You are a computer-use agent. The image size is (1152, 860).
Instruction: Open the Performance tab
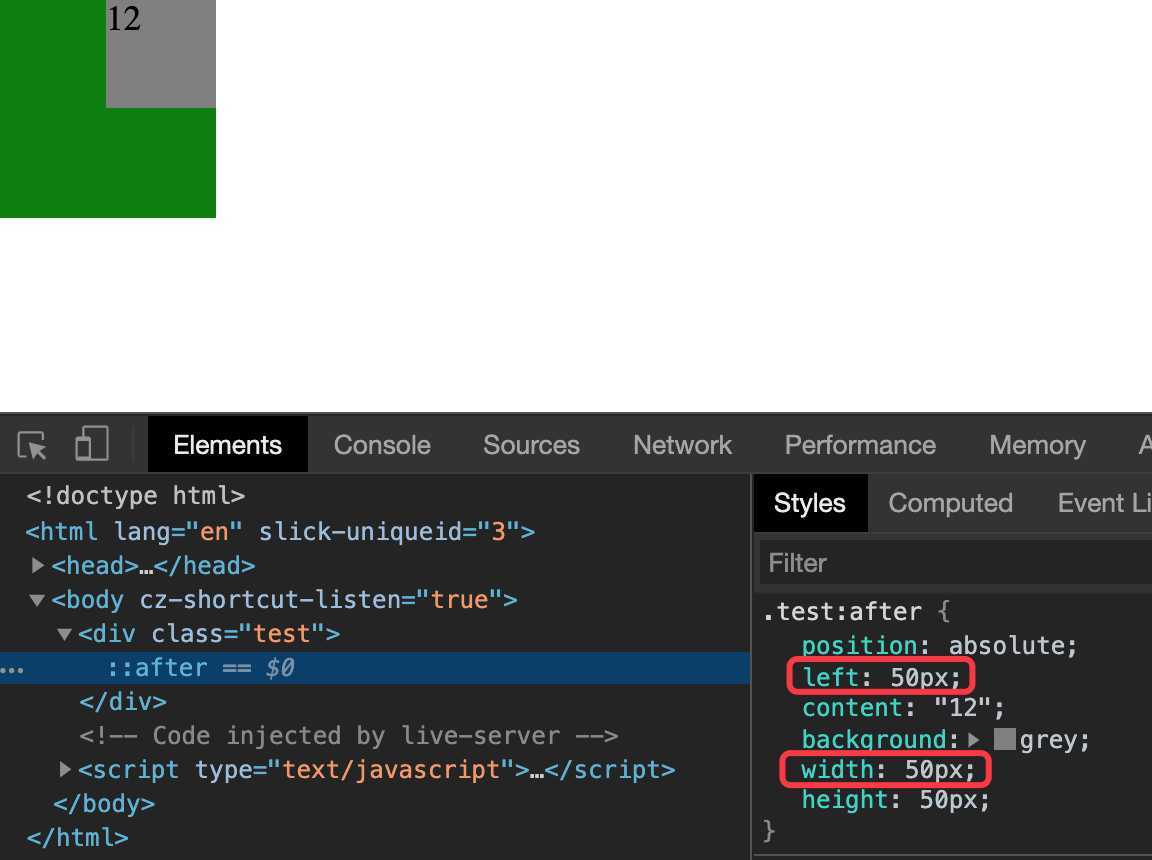tap(860, 445)
